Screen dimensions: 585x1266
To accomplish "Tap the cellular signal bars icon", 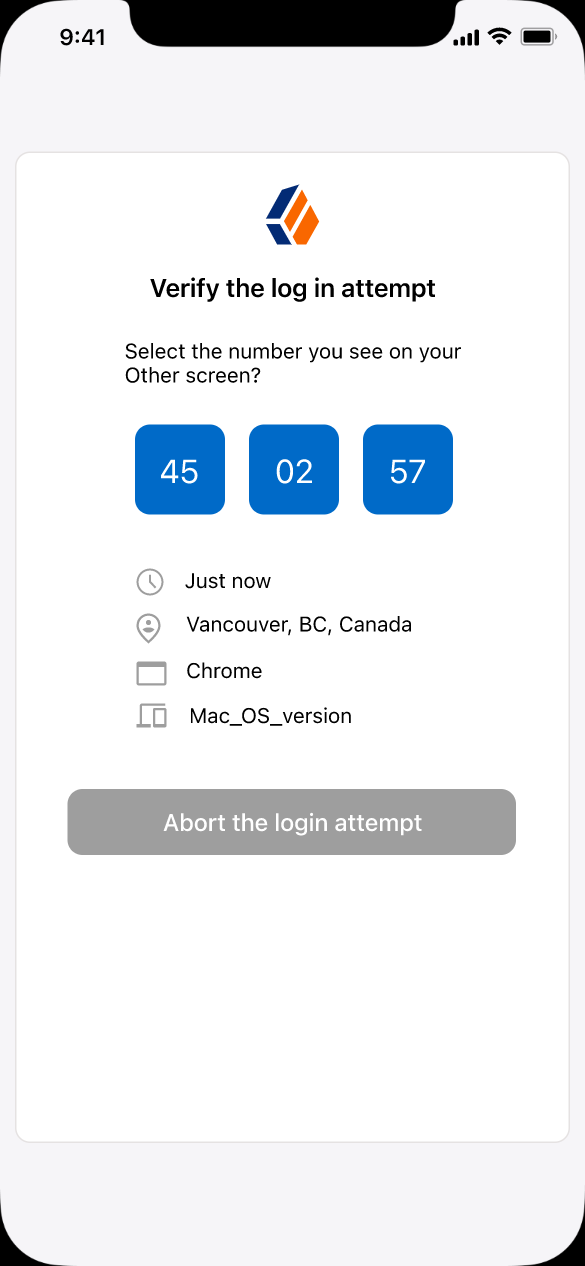I will click(x=466, y=38).
